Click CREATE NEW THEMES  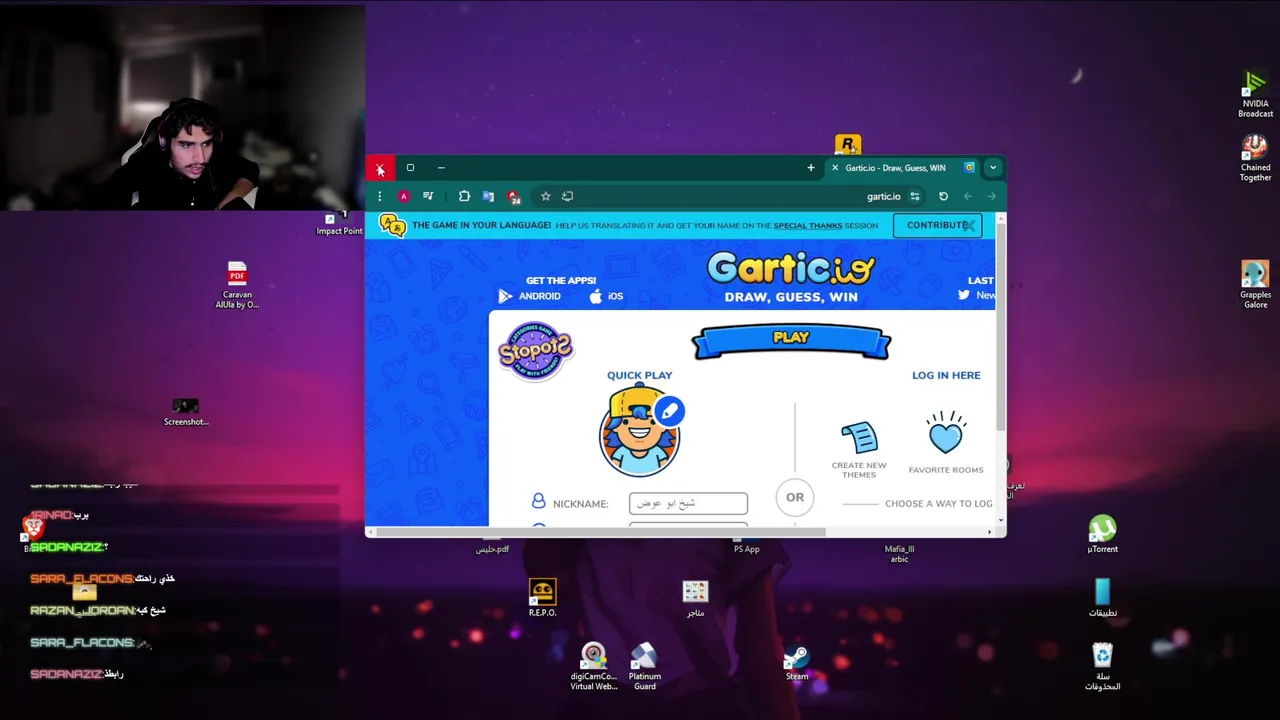[x=859, y=449]
